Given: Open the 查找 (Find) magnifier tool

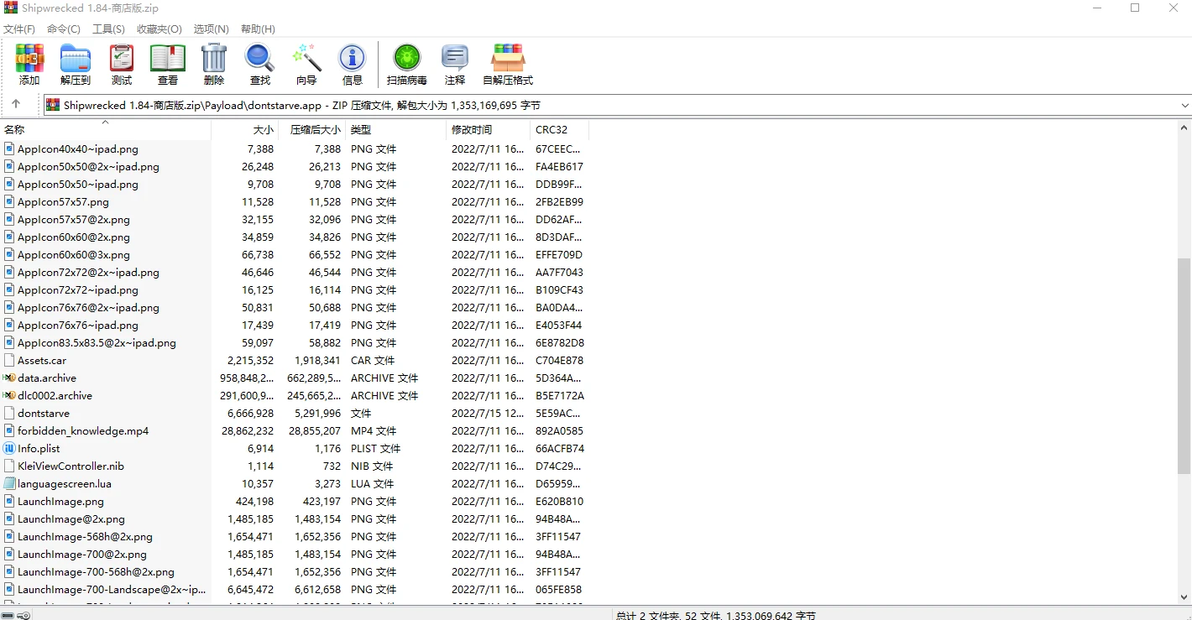Looking at the screenshot, I should pyautogui.click(x=260, y=65).
